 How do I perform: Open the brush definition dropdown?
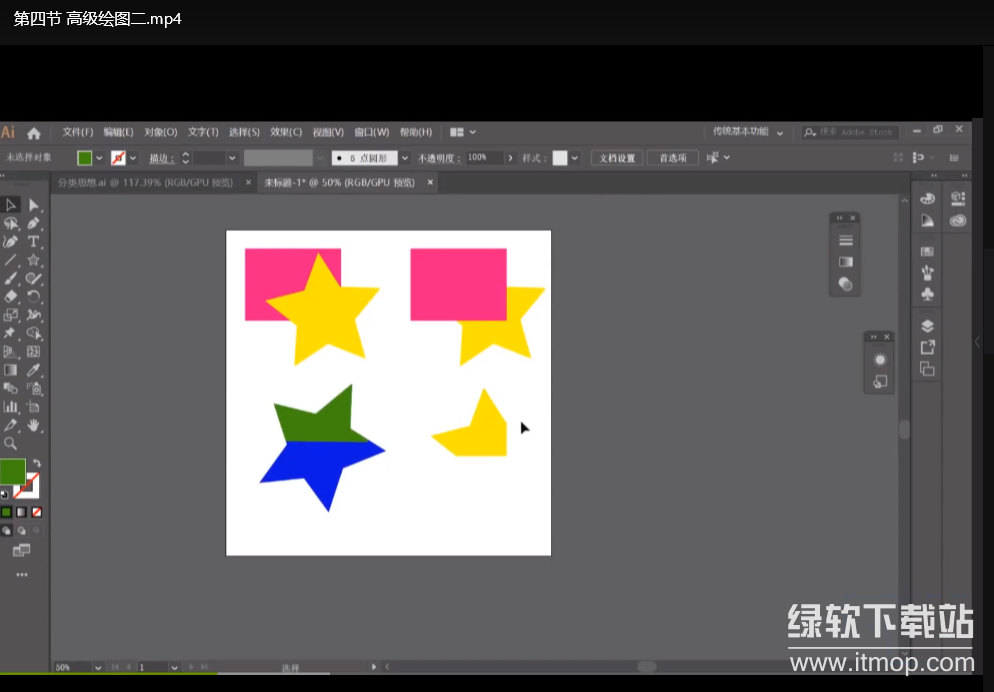(x=405, y=158)
